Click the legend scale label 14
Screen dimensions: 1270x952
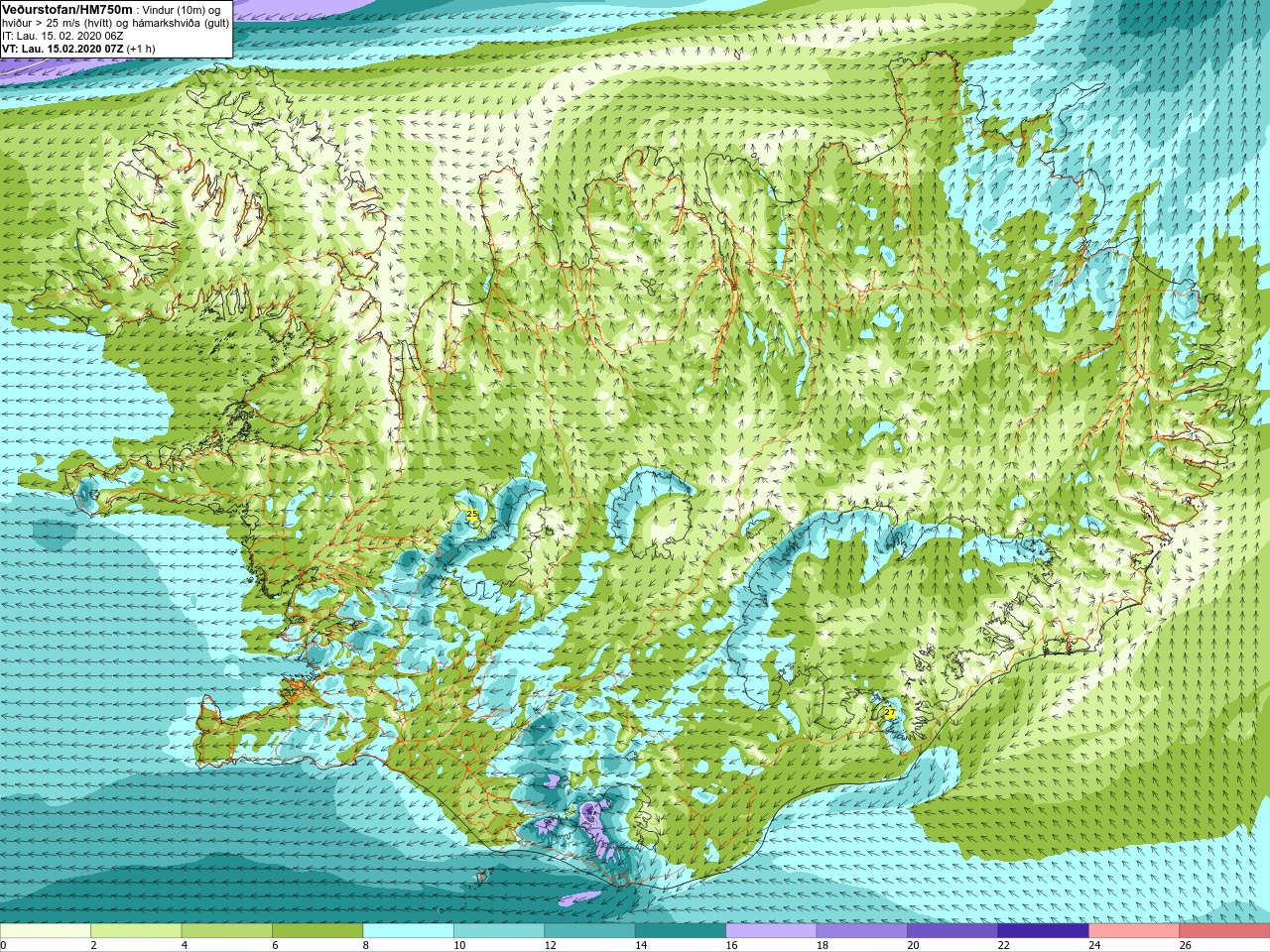tap(641, 945)
